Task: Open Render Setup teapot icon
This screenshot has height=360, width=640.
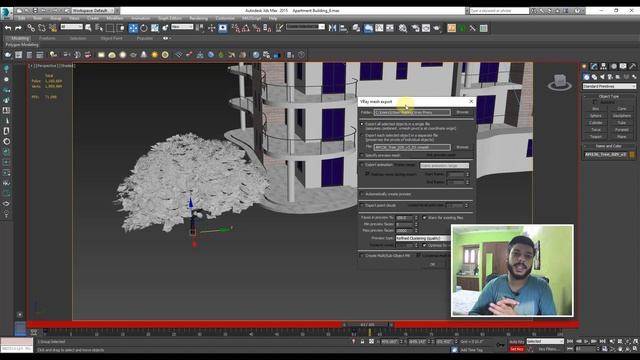Action: 416,28
